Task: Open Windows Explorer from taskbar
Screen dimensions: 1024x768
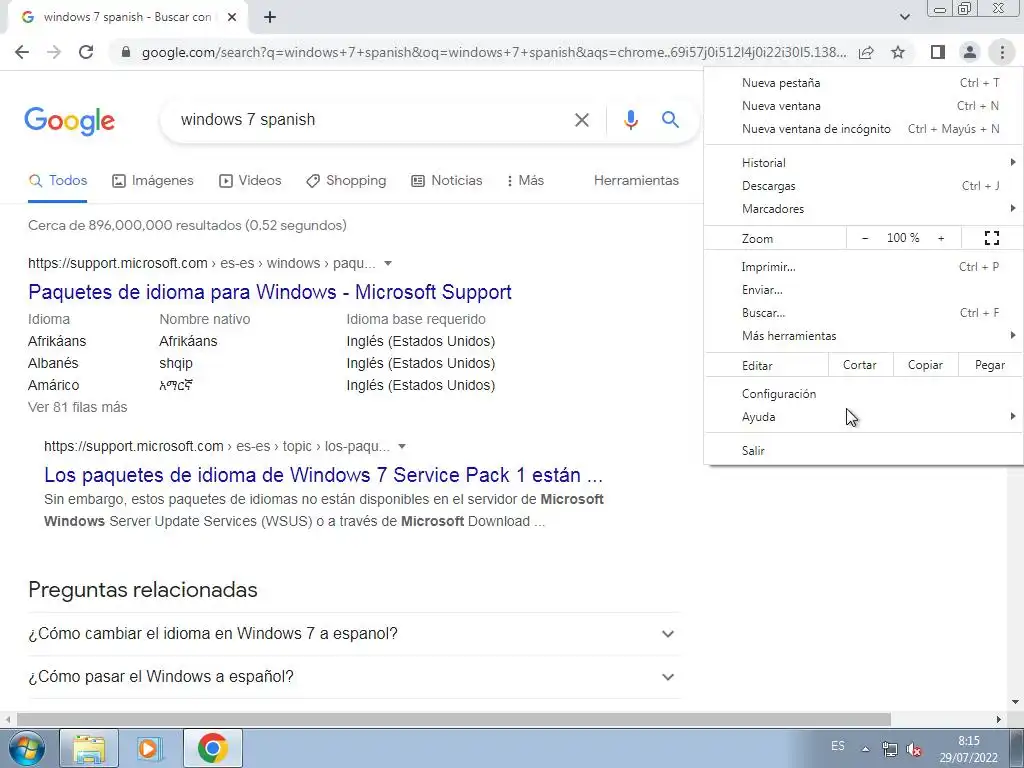Action: pos(89,748)
